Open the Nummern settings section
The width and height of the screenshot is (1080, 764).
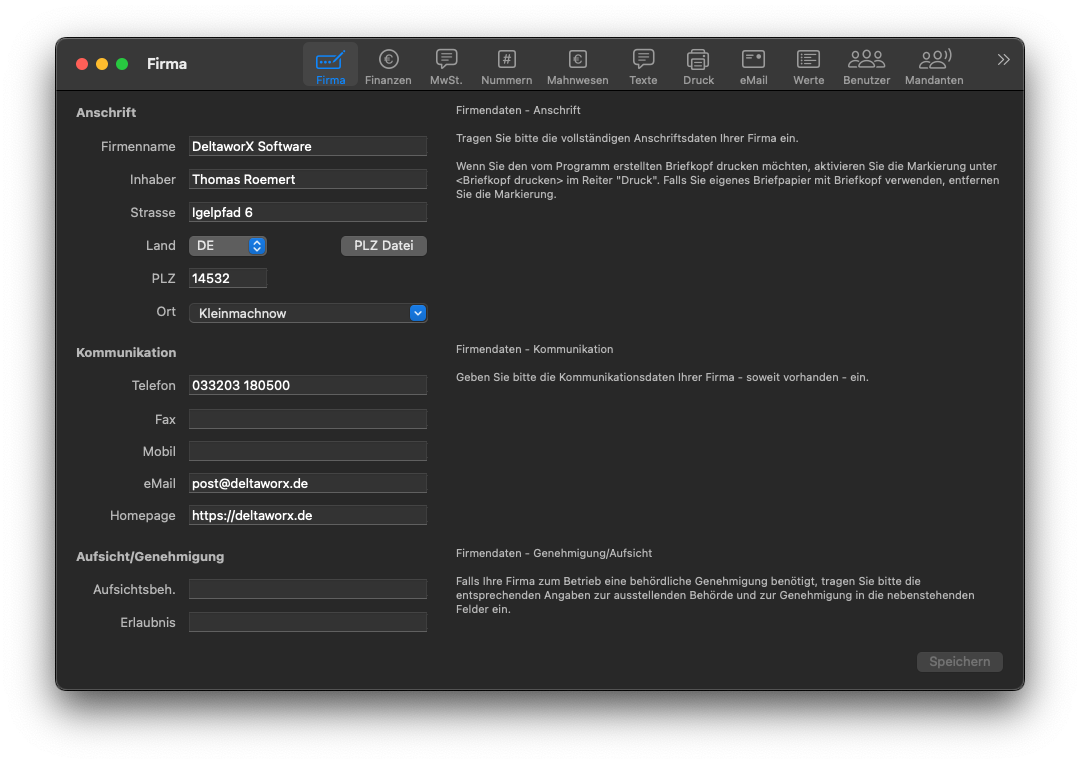(x=506, y=66)
